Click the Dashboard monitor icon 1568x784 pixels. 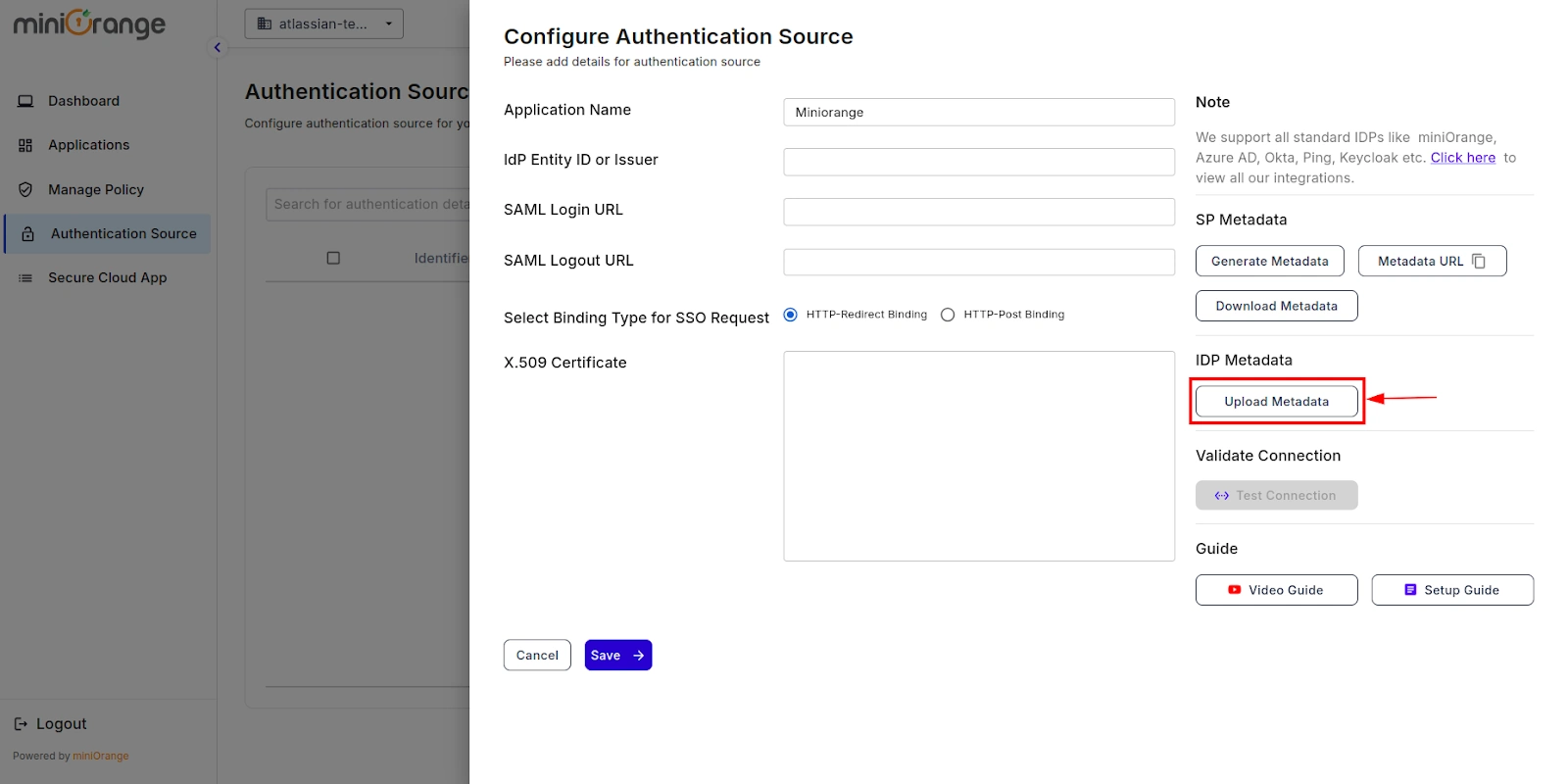[25, 101]
